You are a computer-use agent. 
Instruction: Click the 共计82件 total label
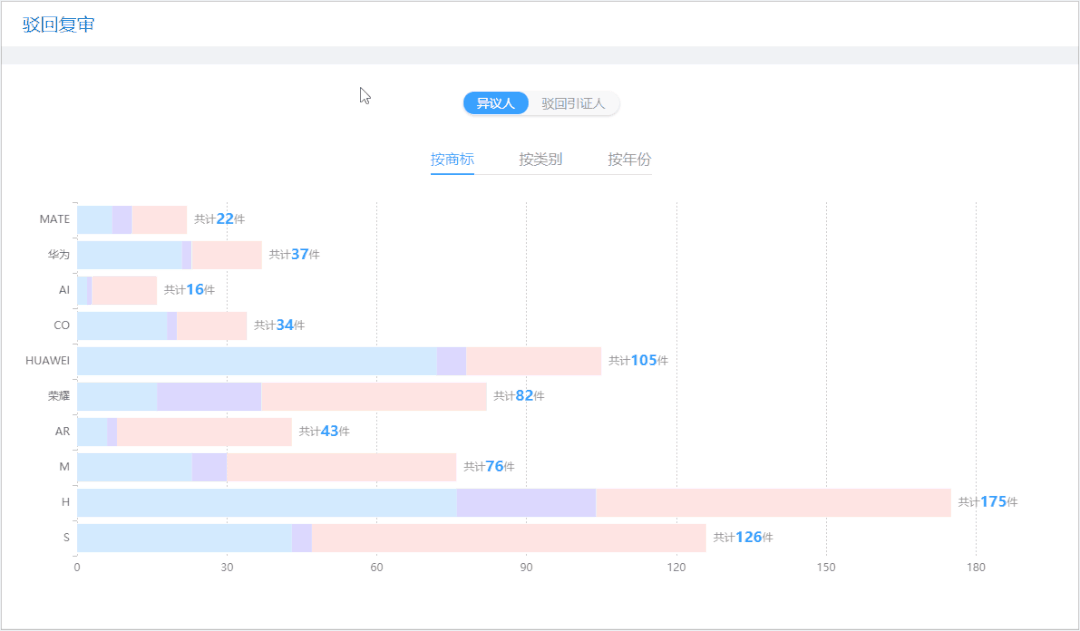coord(519,396)
